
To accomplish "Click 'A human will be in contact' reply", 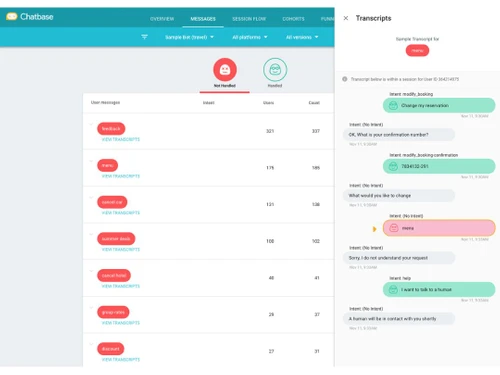I will click(399, 319).
